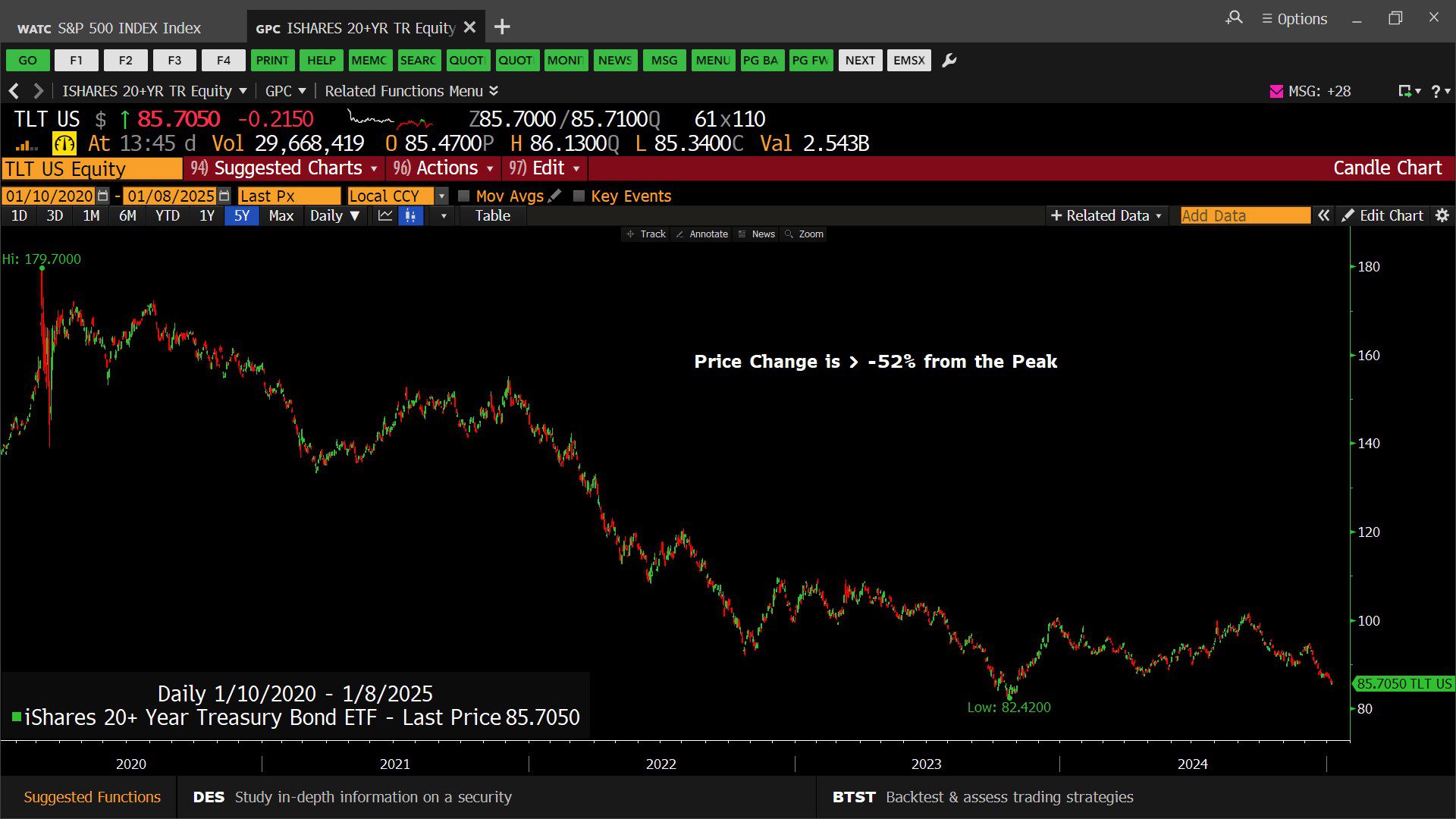Click the pencil icon beside Mov Avgs
The height and width of the screenshot is (819, 1456).
pyautogui.click(x=555, y=196)
